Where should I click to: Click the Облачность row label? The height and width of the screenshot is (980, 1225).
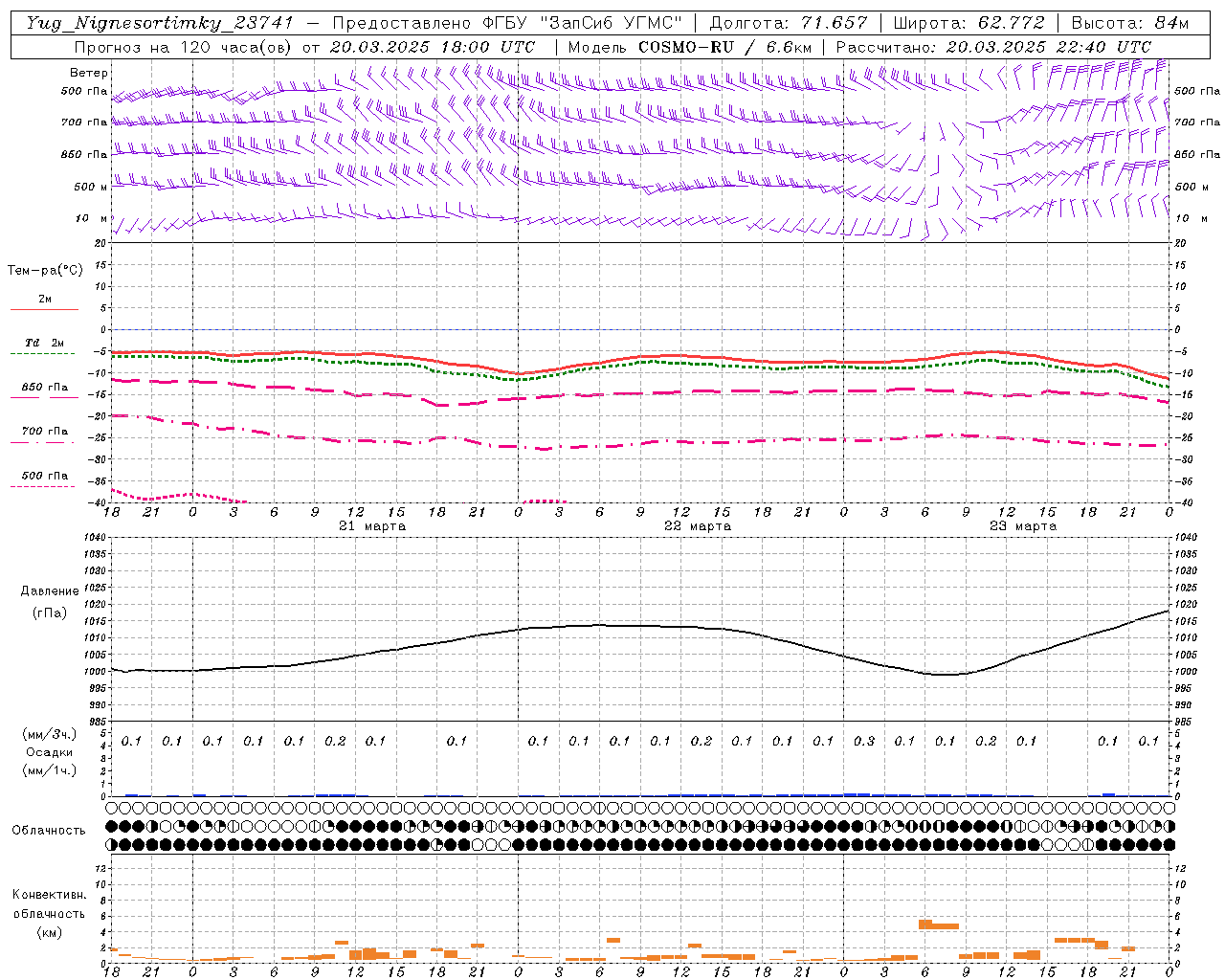coord(49,831)
